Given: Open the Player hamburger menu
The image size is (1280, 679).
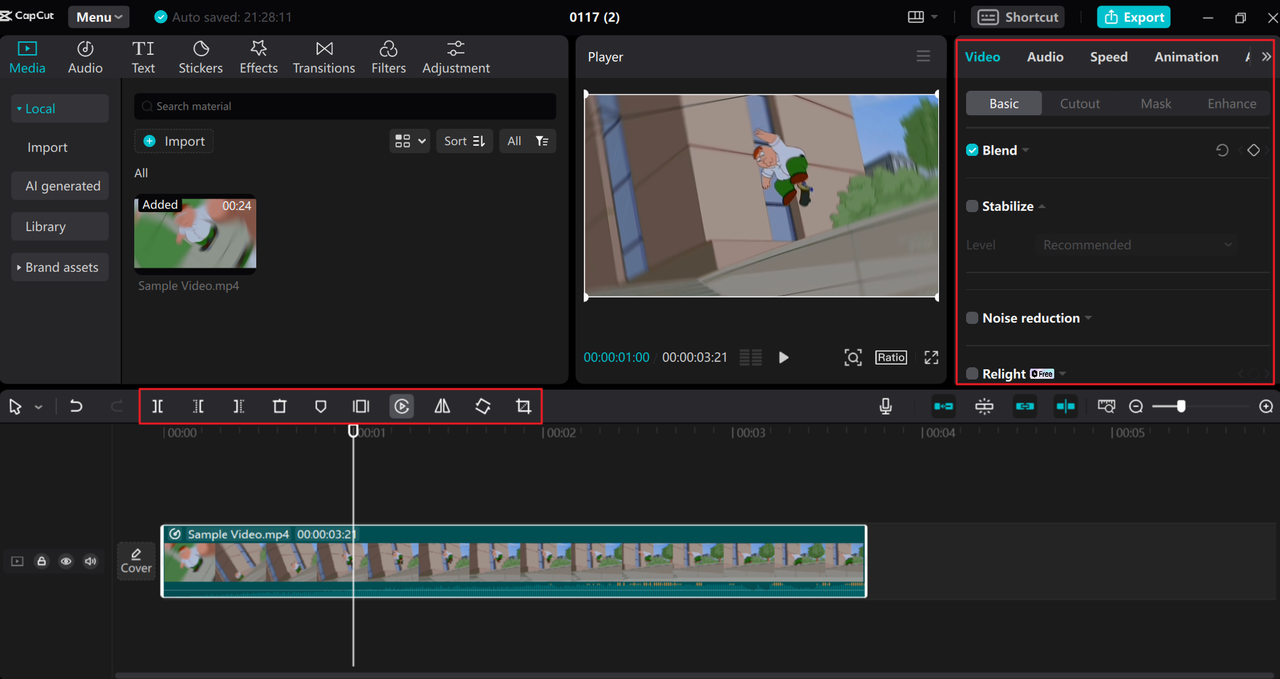Looking at the screenshot, I should point(923,57).
